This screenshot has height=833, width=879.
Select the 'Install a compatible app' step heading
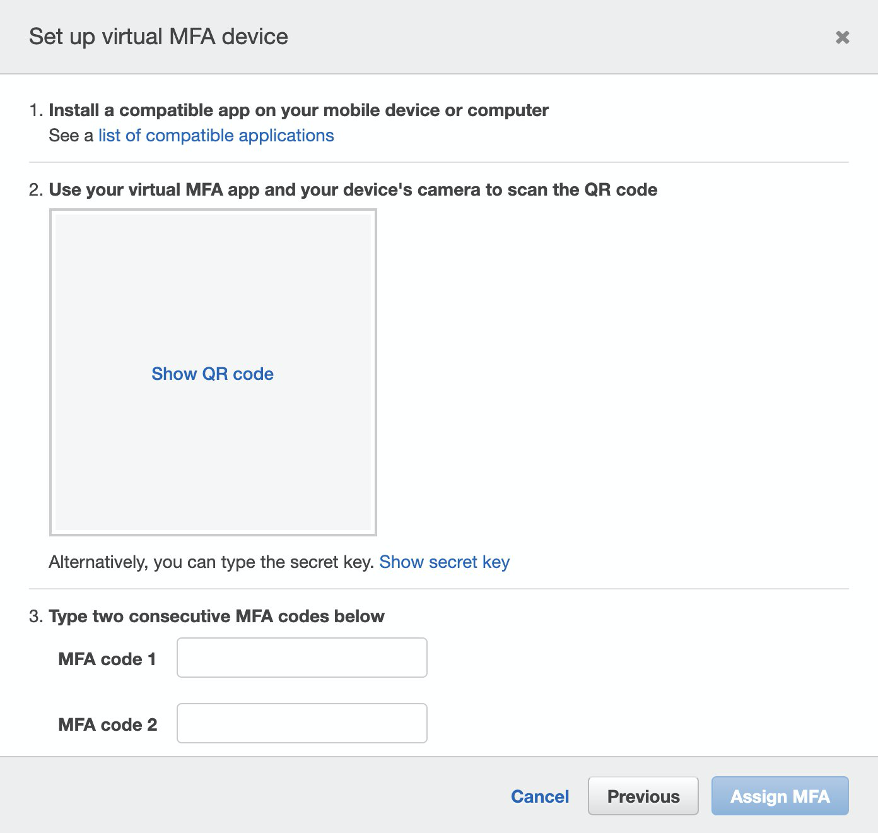pyautogui.click(x=298, y=110)
